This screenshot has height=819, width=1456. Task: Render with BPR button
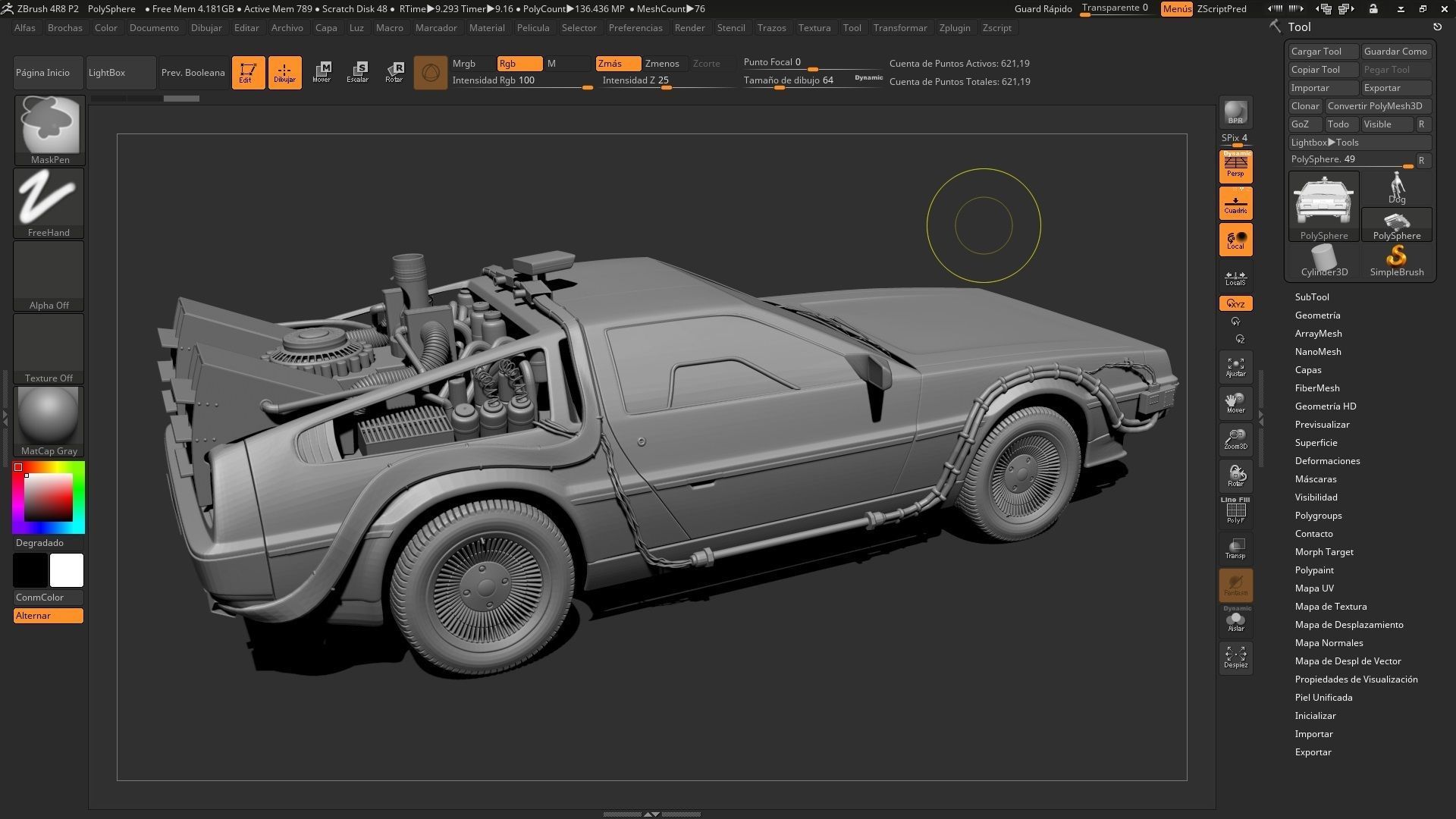1235,113
